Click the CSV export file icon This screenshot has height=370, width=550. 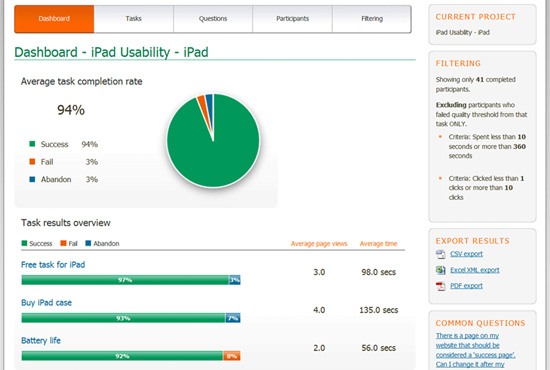pos(441,254)
